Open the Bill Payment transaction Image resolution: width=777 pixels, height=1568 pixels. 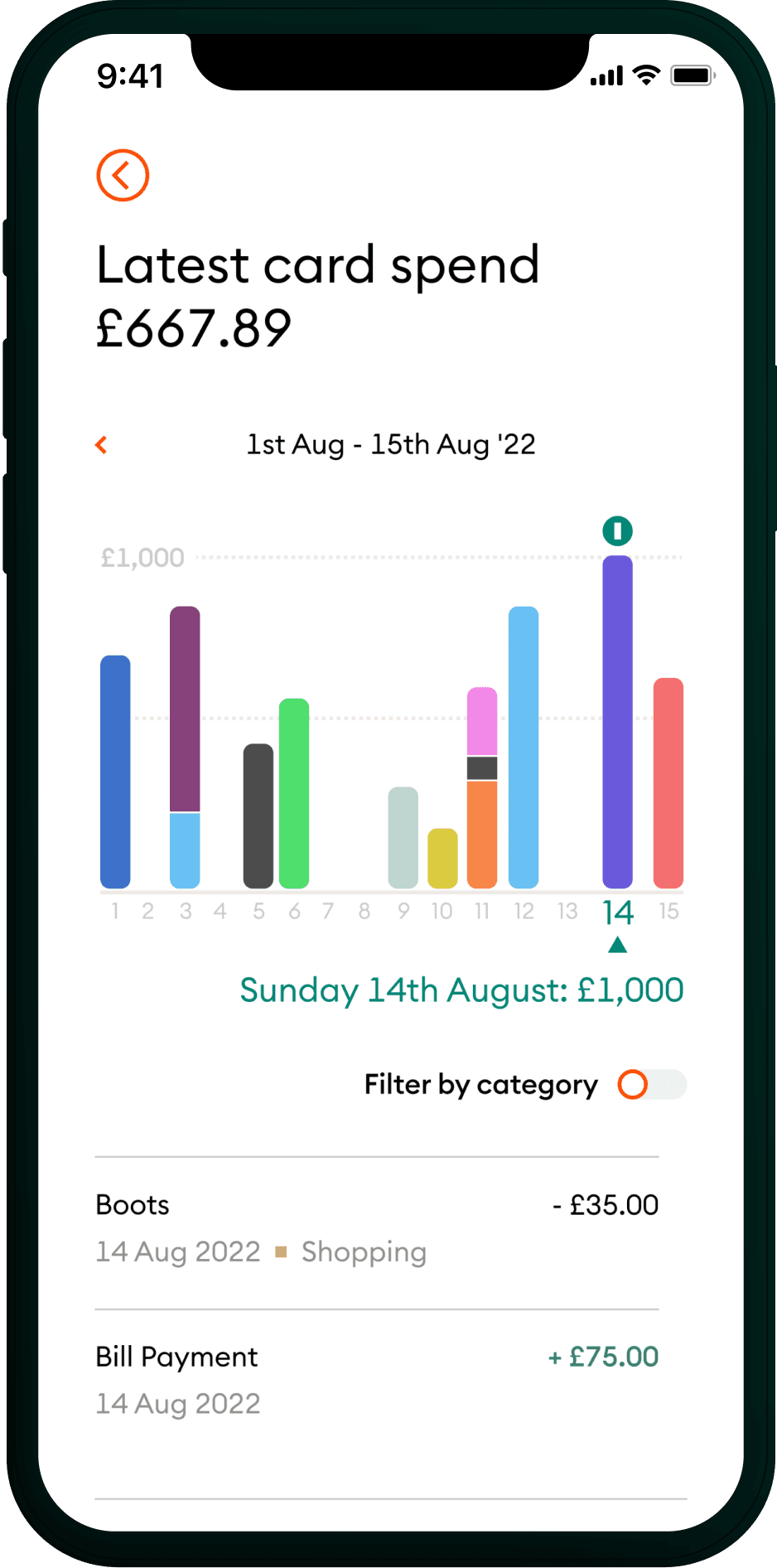pyautogui.click(x=377, y=1380)
